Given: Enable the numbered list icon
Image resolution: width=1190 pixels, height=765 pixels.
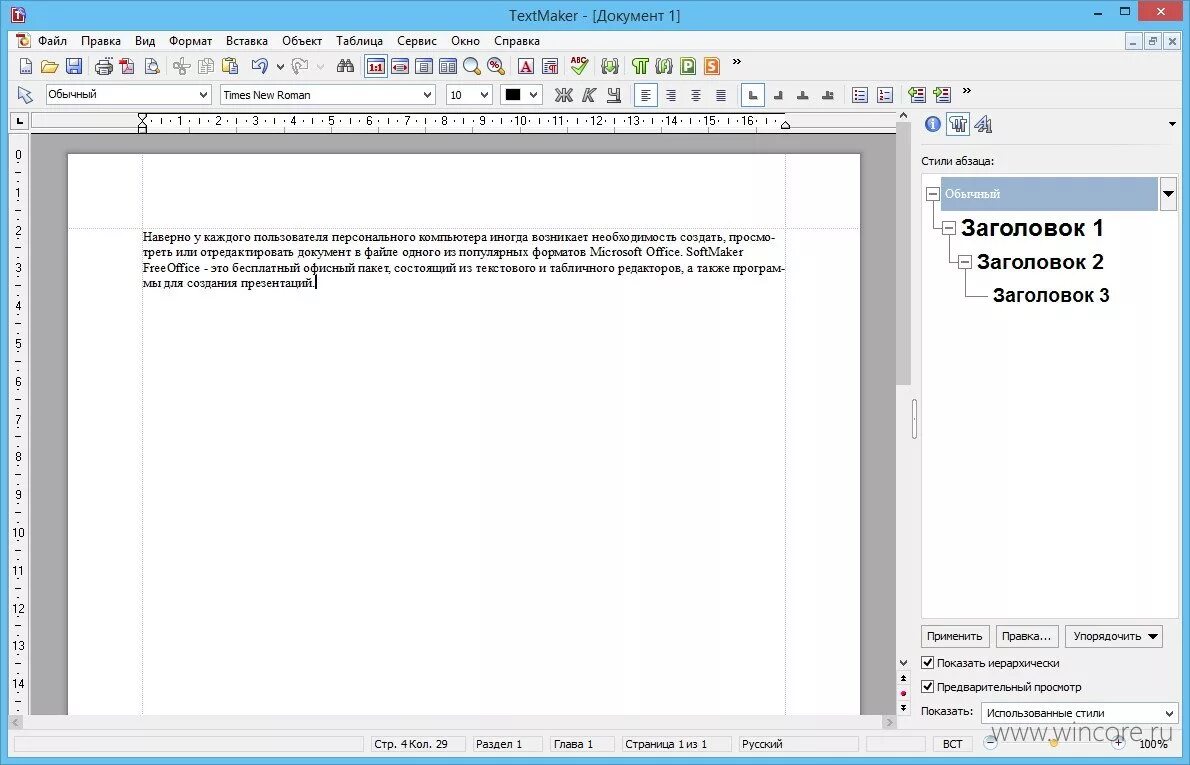Looking at the screenshot, I should click(884, 94).
